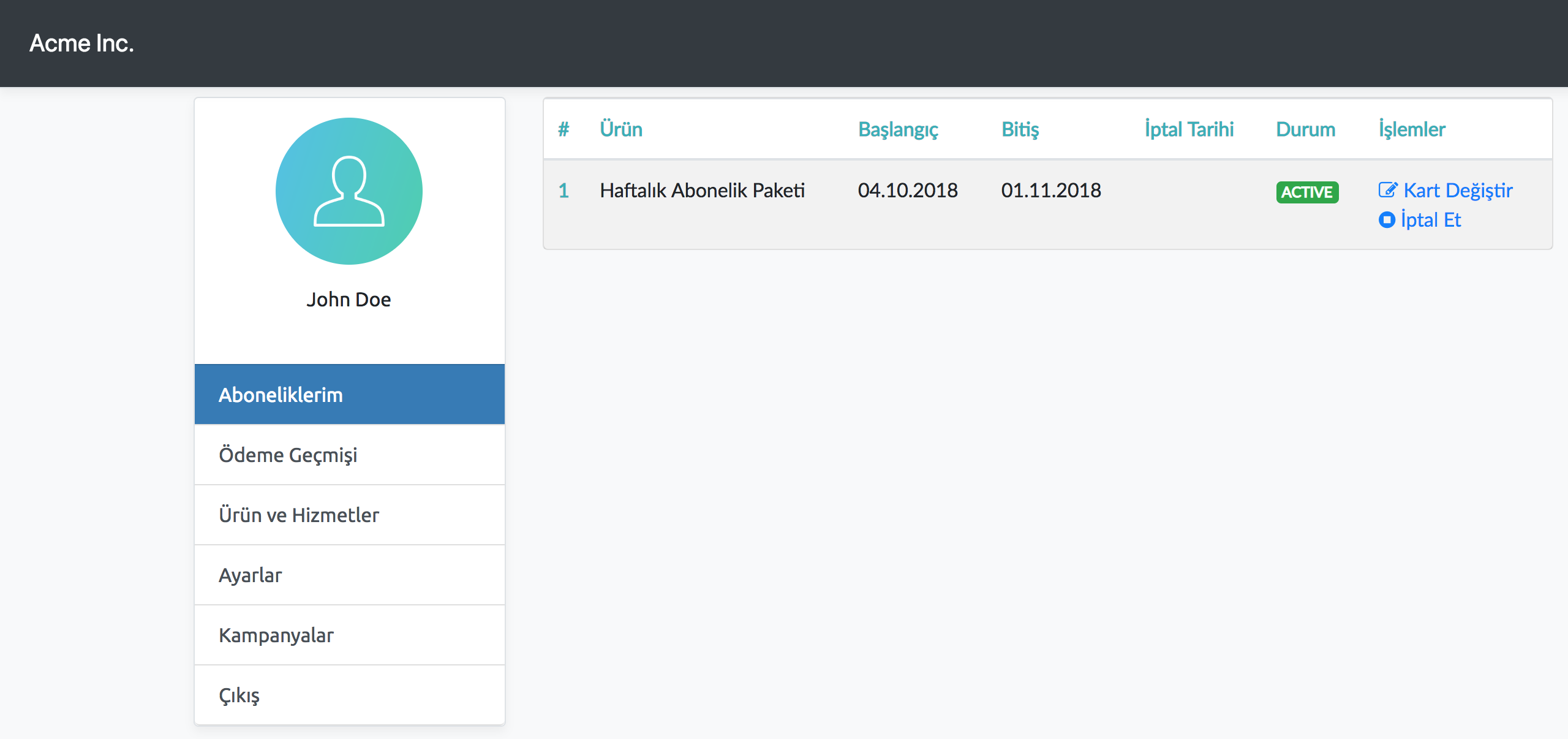The width and height of the screenshot is (1568, 739).
Task: Go to Ürün ve Hizmetler
Action: [x=350, y=515]
